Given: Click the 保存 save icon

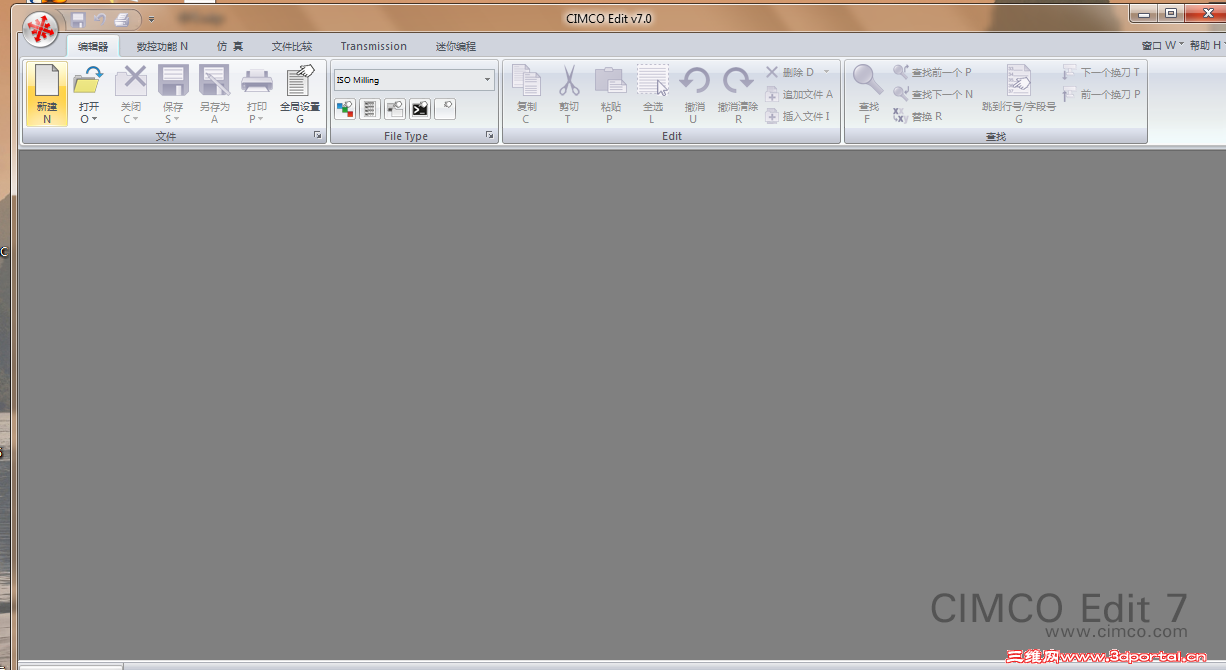Looking at the screenshot, I should 173,81.
